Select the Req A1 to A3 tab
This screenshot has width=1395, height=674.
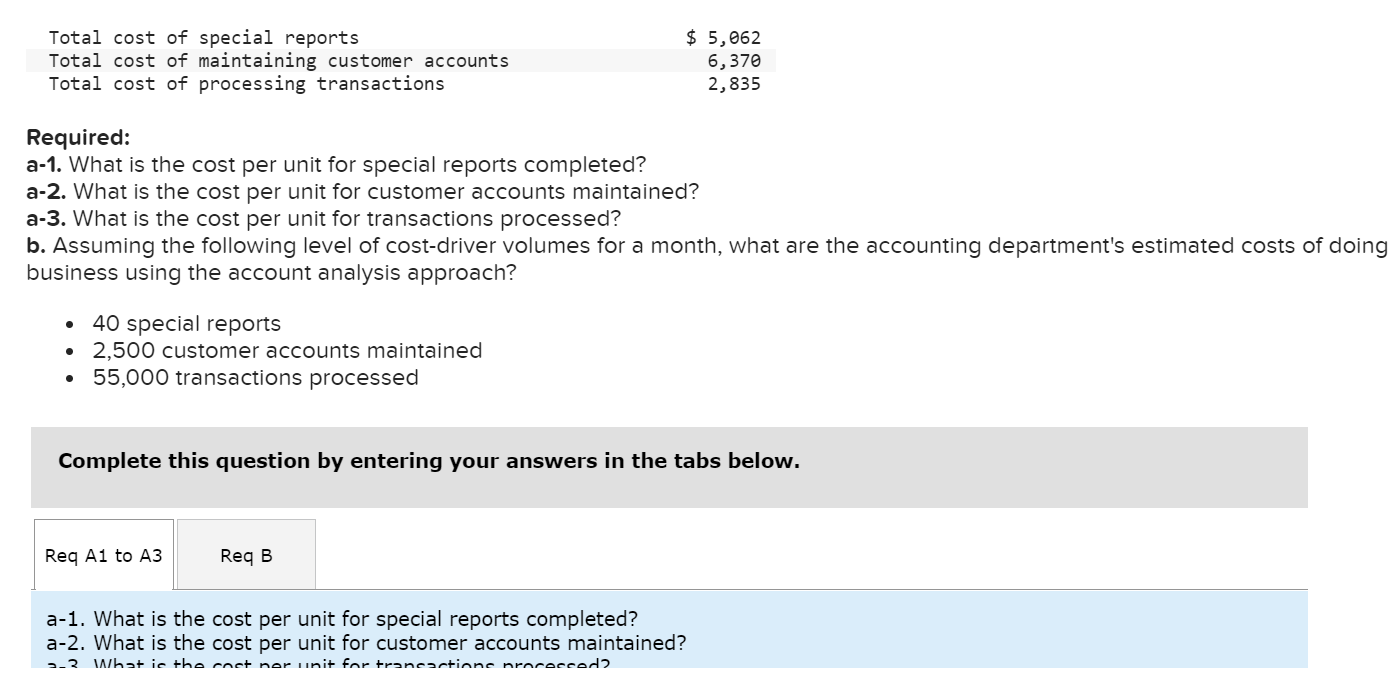[101, 555]
